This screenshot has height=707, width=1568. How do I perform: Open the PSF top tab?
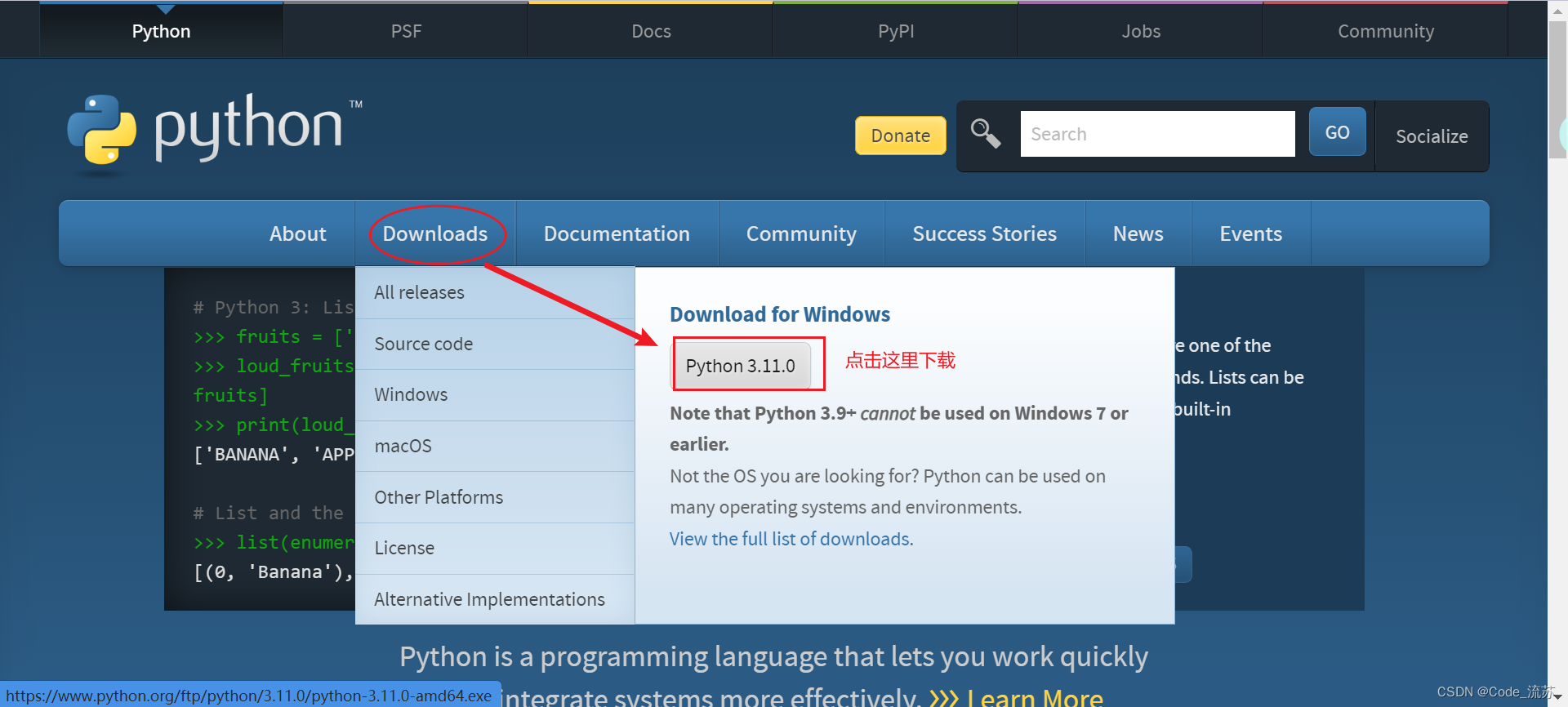coord(406,31)
